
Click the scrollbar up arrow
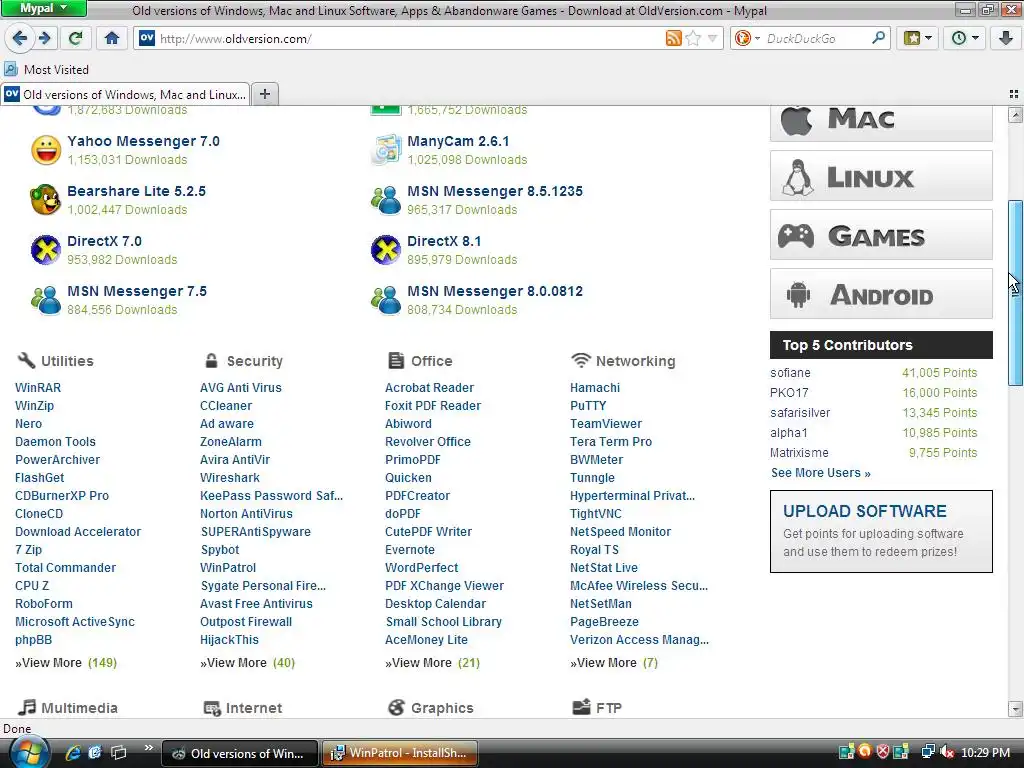(x=1015, y=116)
